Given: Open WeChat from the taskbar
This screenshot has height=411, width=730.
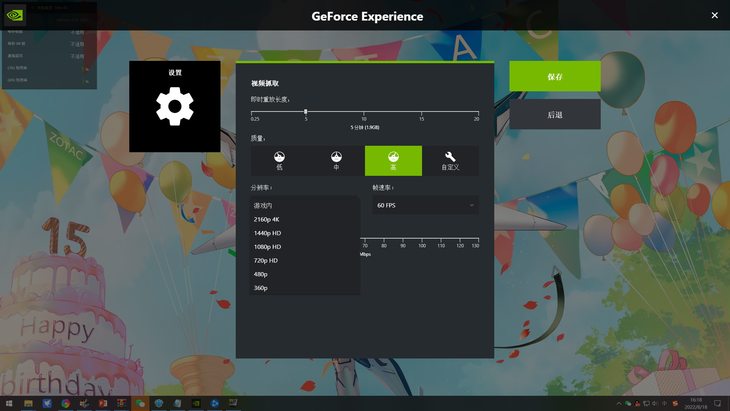Looking at the screenshot, I should click(140, 403).
